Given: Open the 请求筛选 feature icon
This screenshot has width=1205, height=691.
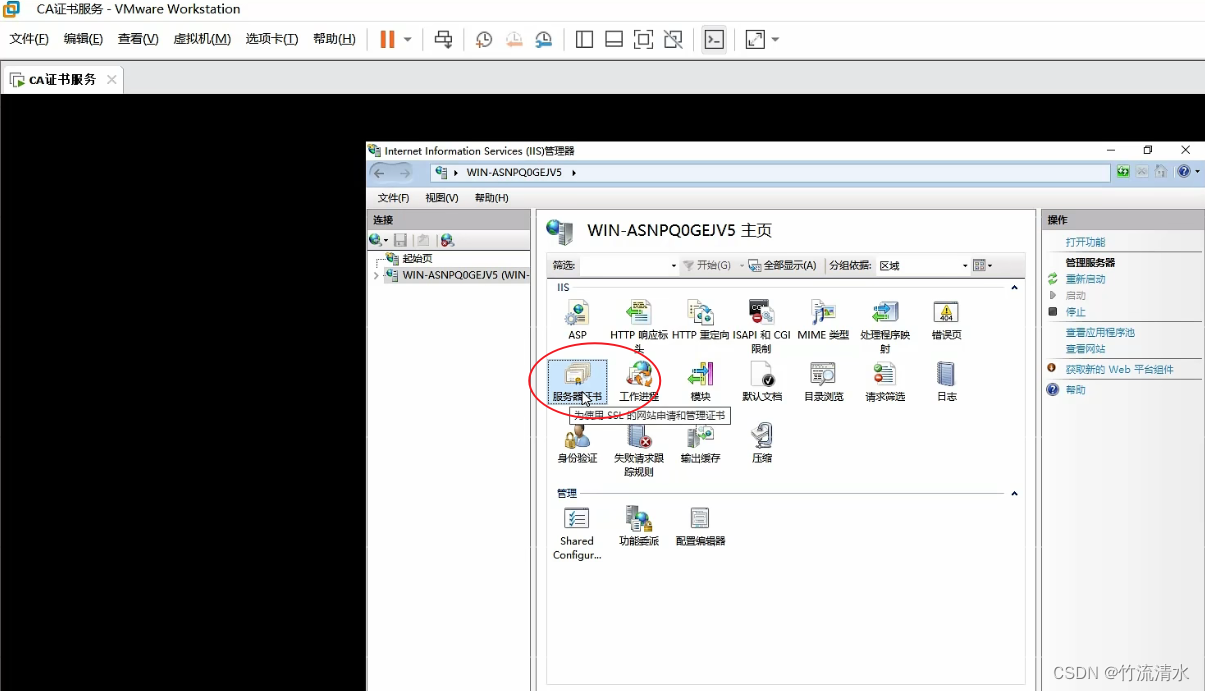Looking at the screenshot, I should point(885,375).
